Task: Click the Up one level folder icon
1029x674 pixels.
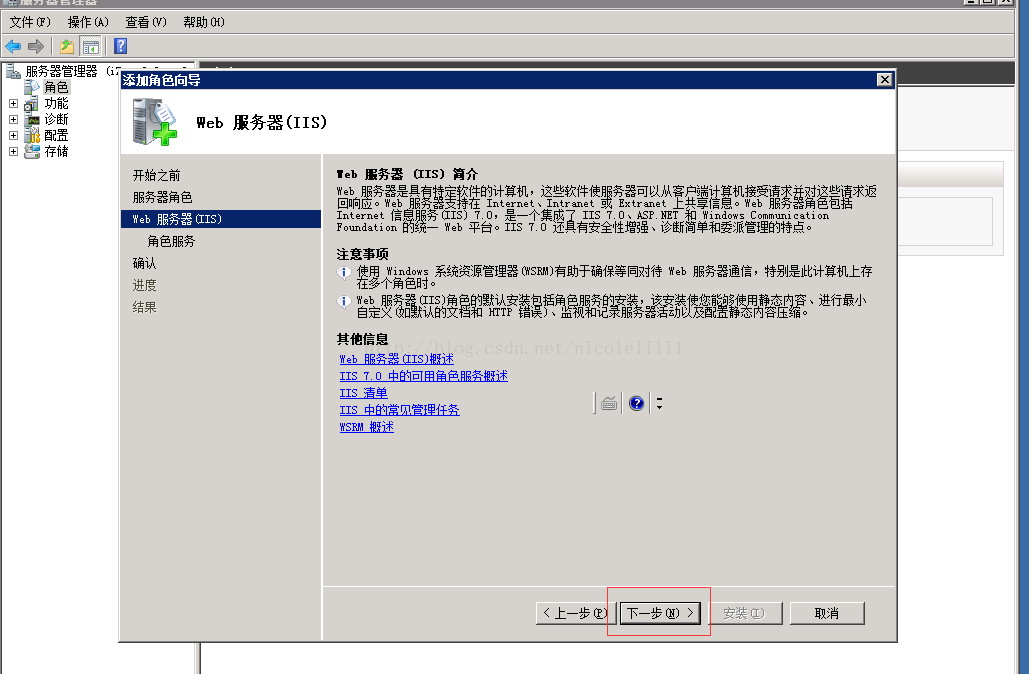Action: [x=66, y=47]
